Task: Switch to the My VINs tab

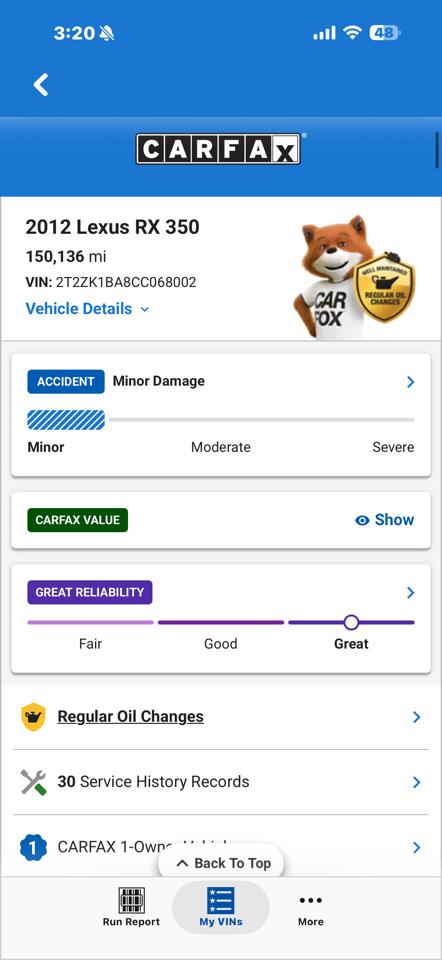Action: coord(220,907)
